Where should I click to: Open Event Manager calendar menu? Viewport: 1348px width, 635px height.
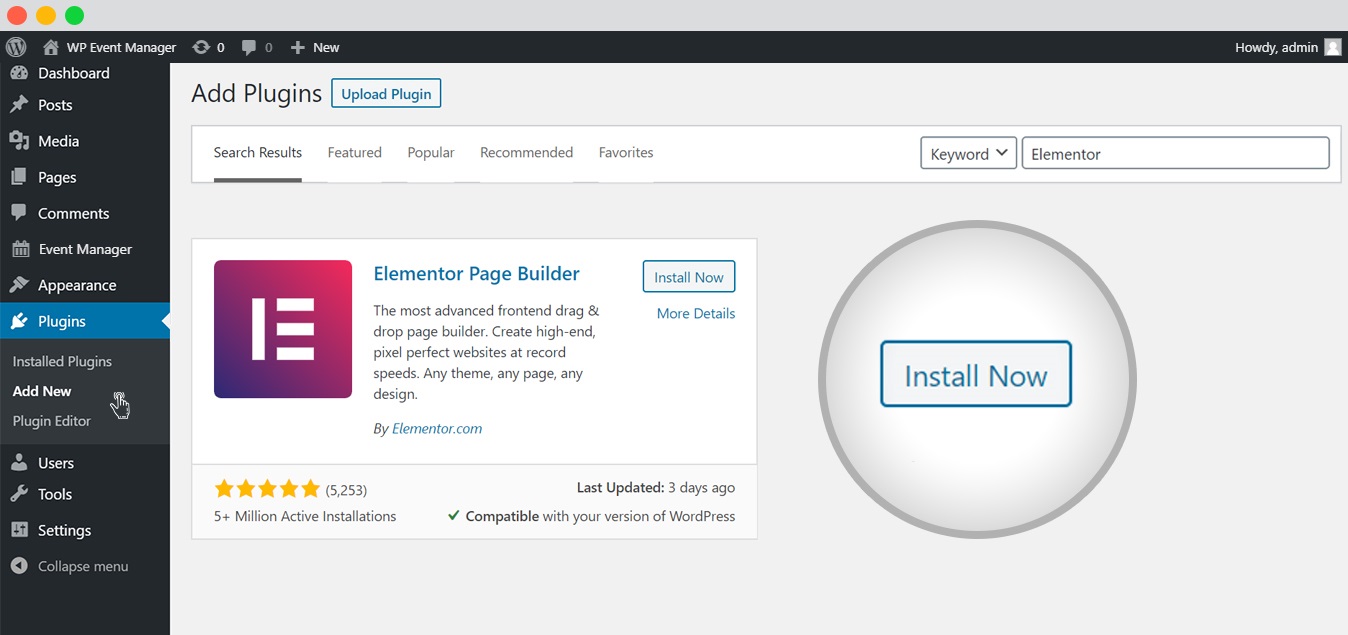point(84,249)
